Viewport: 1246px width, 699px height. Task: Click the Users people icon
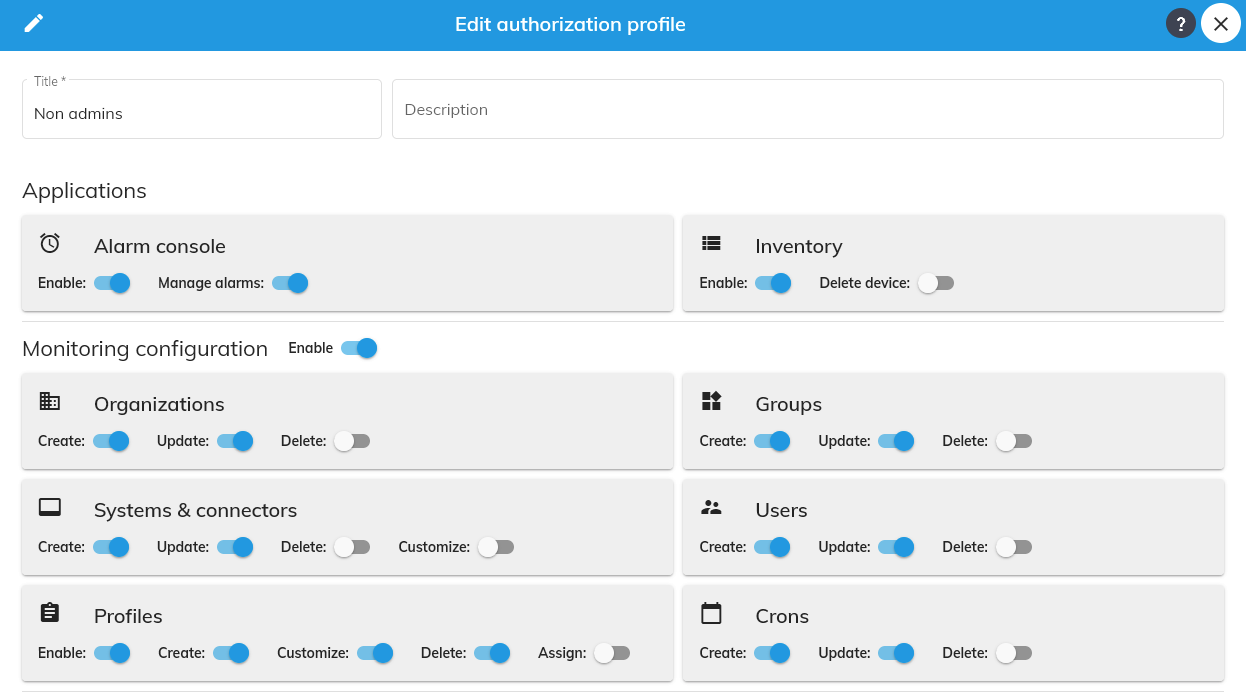point(711,507)
